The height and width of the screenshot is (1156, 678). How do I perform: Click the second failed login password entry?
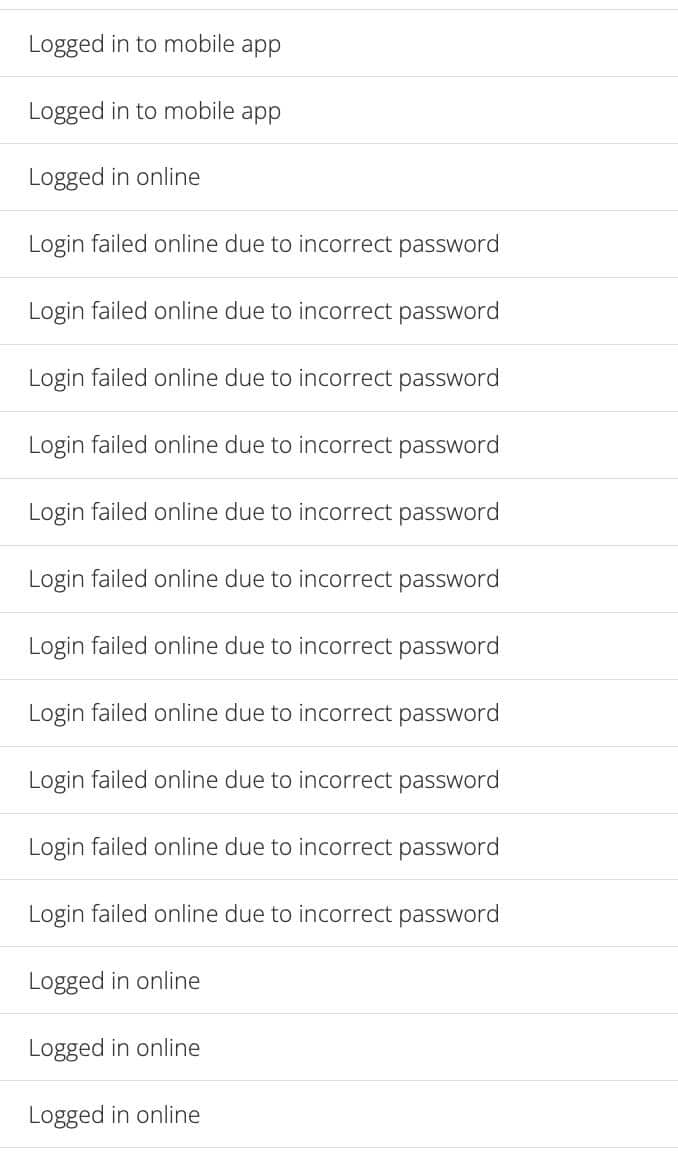point(263,311)
